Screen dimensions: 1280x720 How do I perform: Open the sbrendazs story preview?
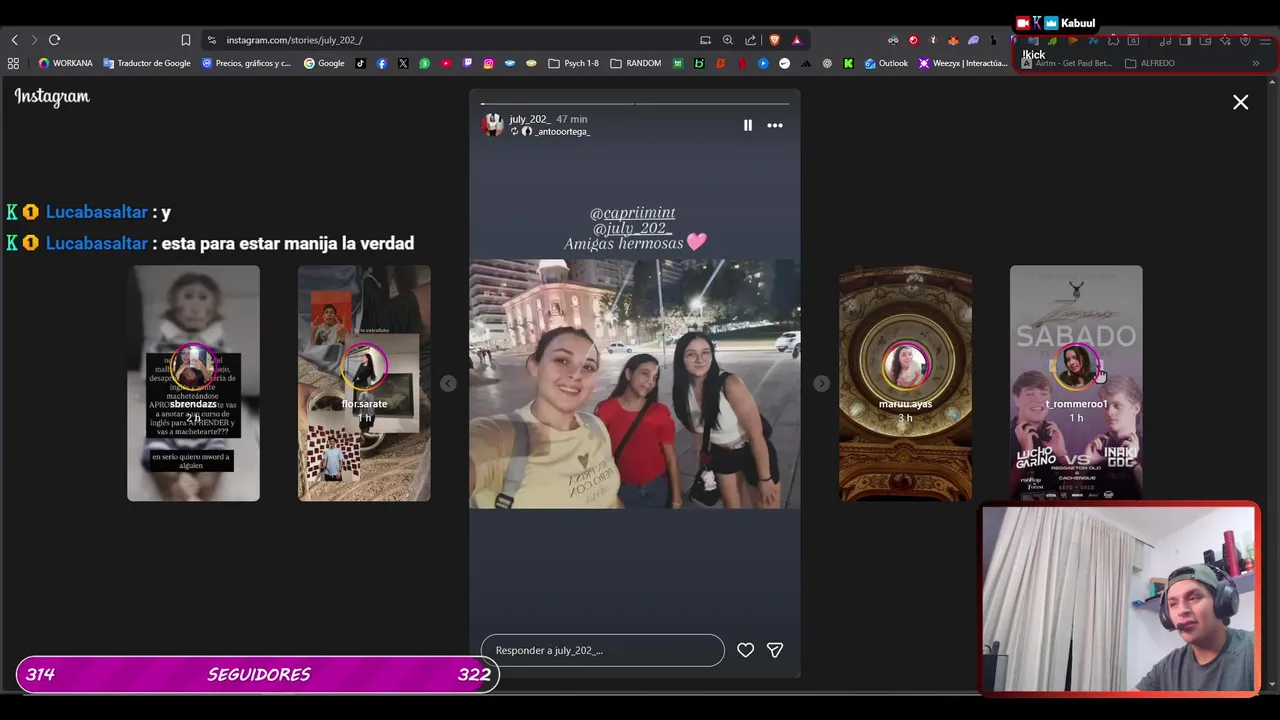pos(193,383)
